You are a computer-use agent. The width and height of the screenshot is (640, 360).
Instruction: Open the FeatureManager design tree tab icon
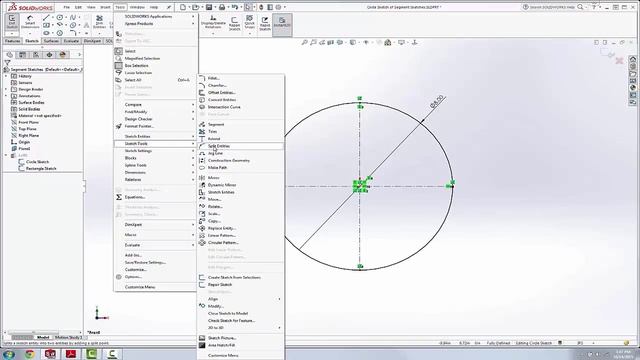tap(10, 55)
